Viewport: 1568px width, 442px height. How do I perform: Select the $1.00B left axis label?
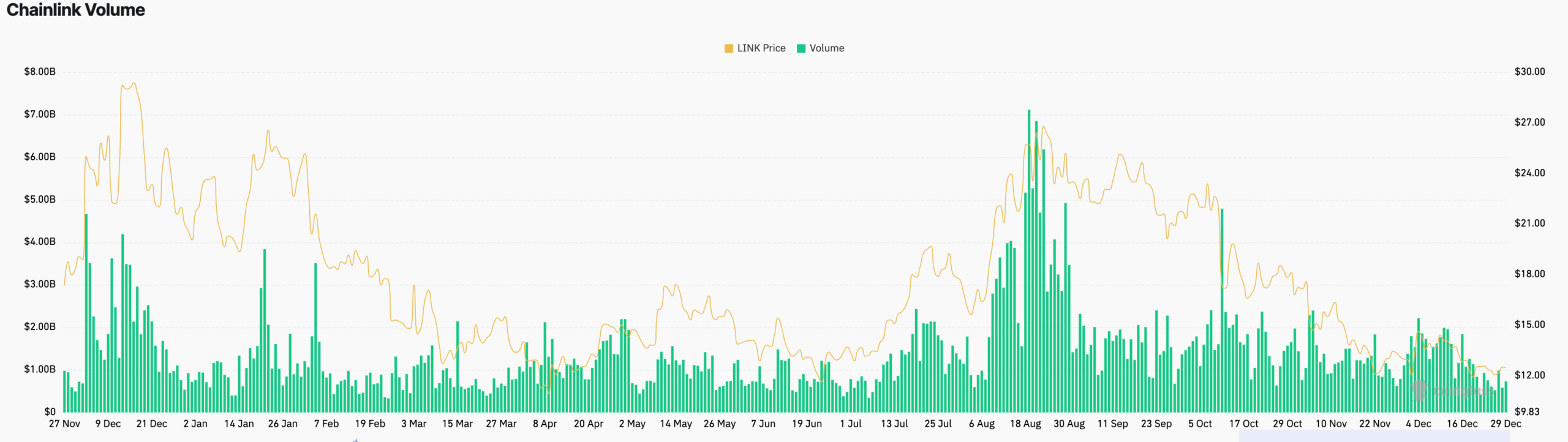[x=40, y=369]
